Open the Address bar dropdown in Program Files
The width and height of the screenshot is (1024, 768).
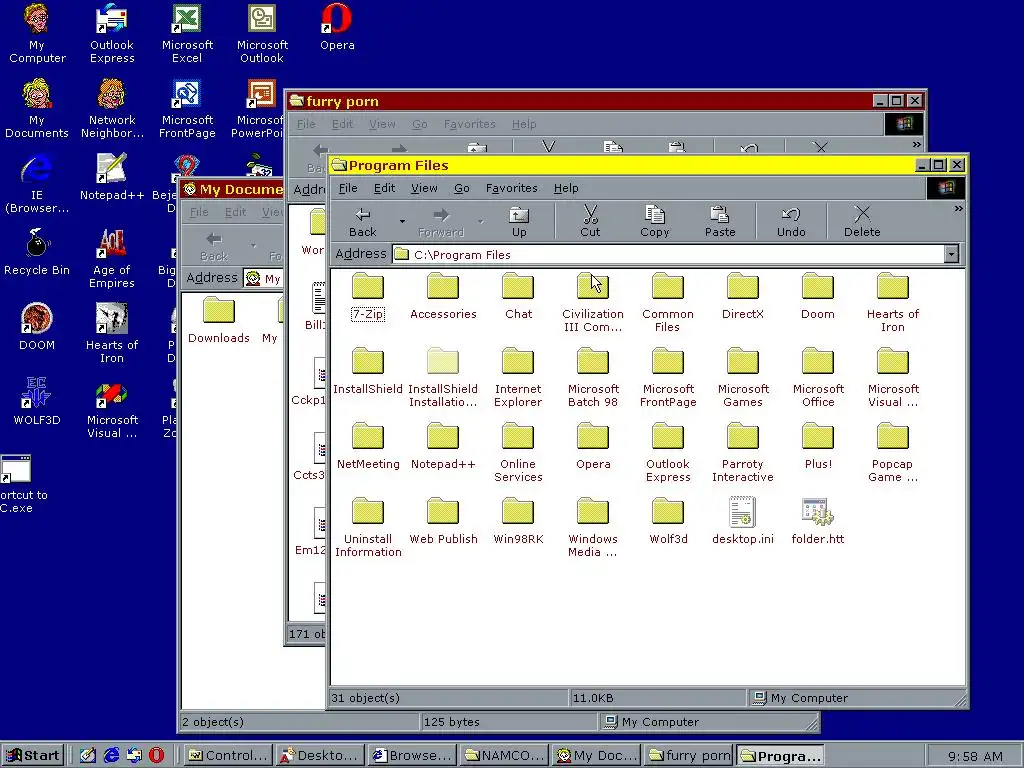click(x=952, y=254)
